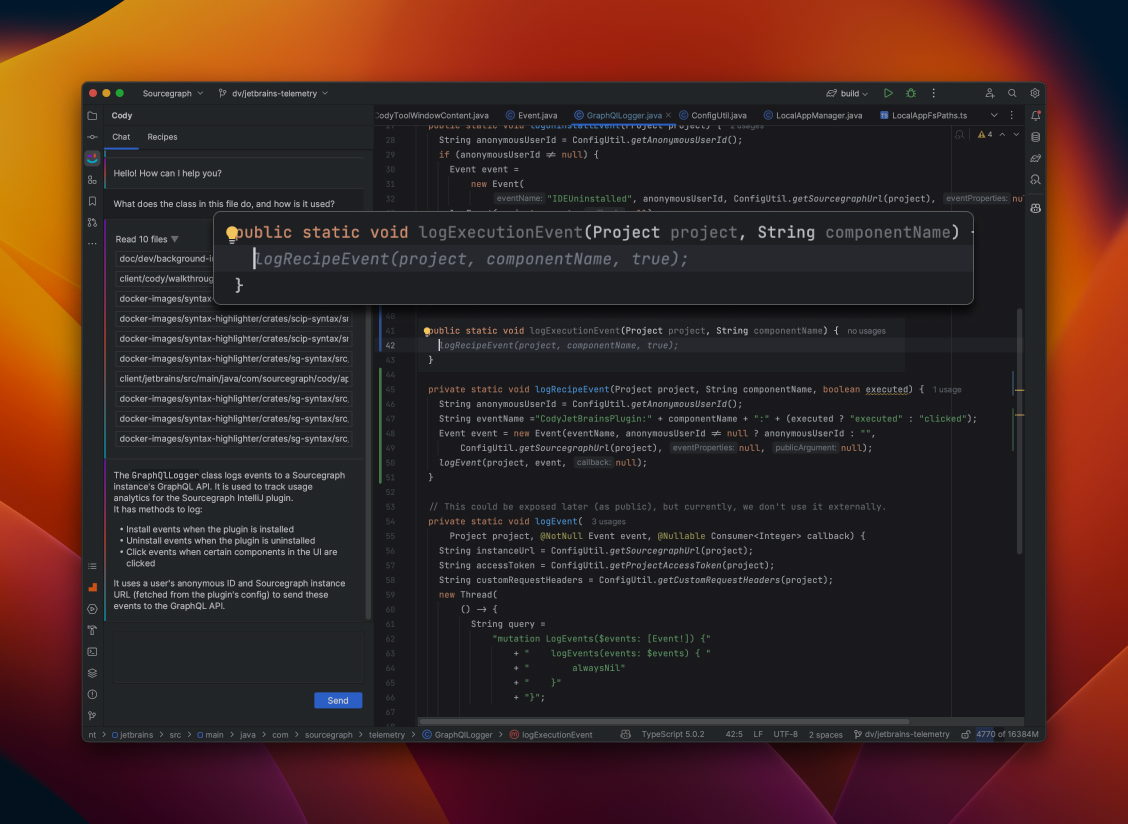Open the layered stack tool window icon
This screenshot has height=824, width=1128.
tap(92, 674)
